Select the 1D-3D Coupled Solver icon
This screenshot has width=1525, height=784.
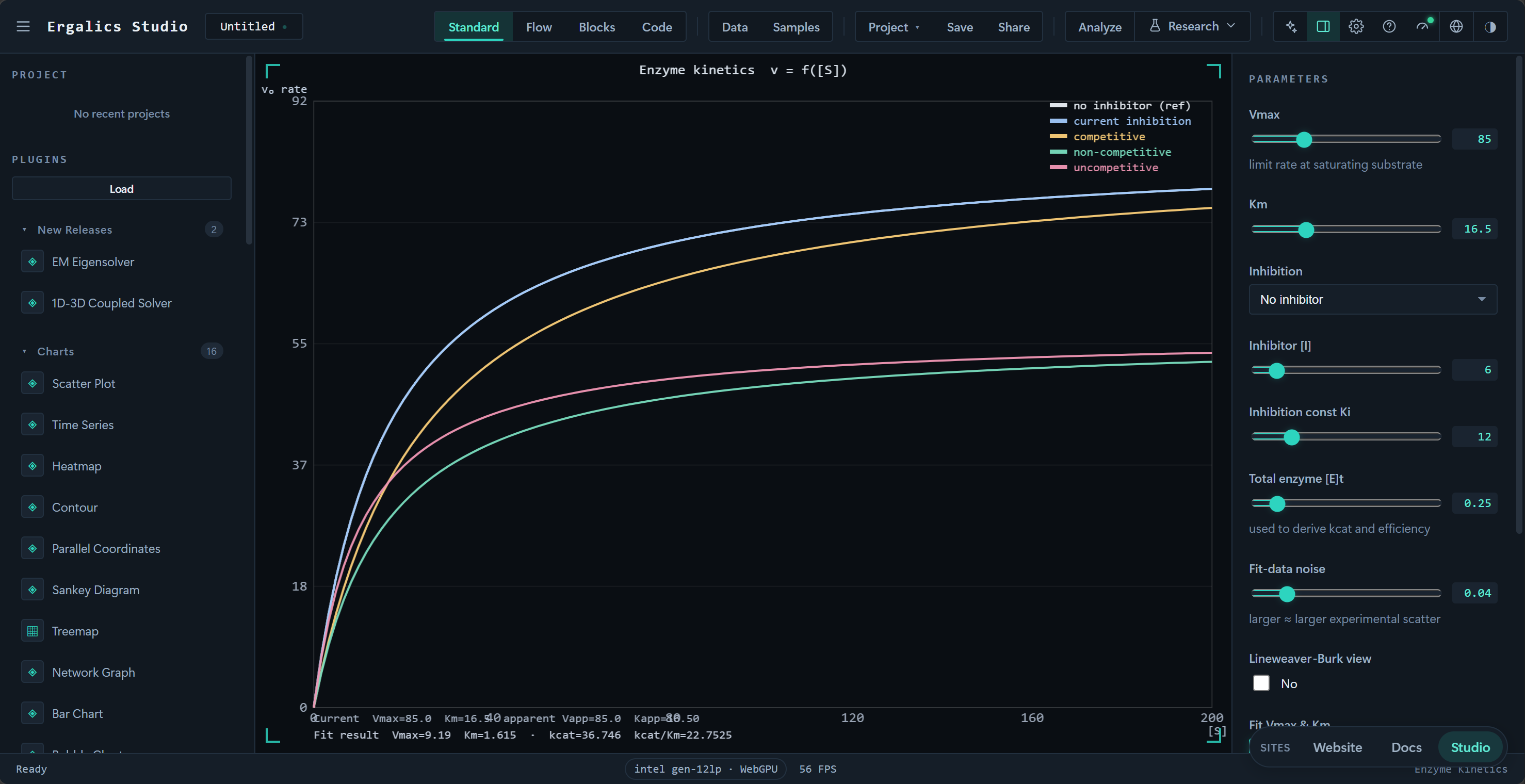click(x=33, y=303)
